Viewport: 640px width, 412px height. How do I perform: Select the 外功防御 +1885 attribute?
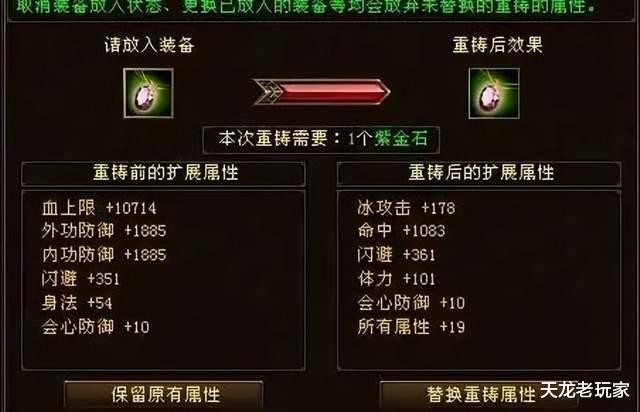104,231
